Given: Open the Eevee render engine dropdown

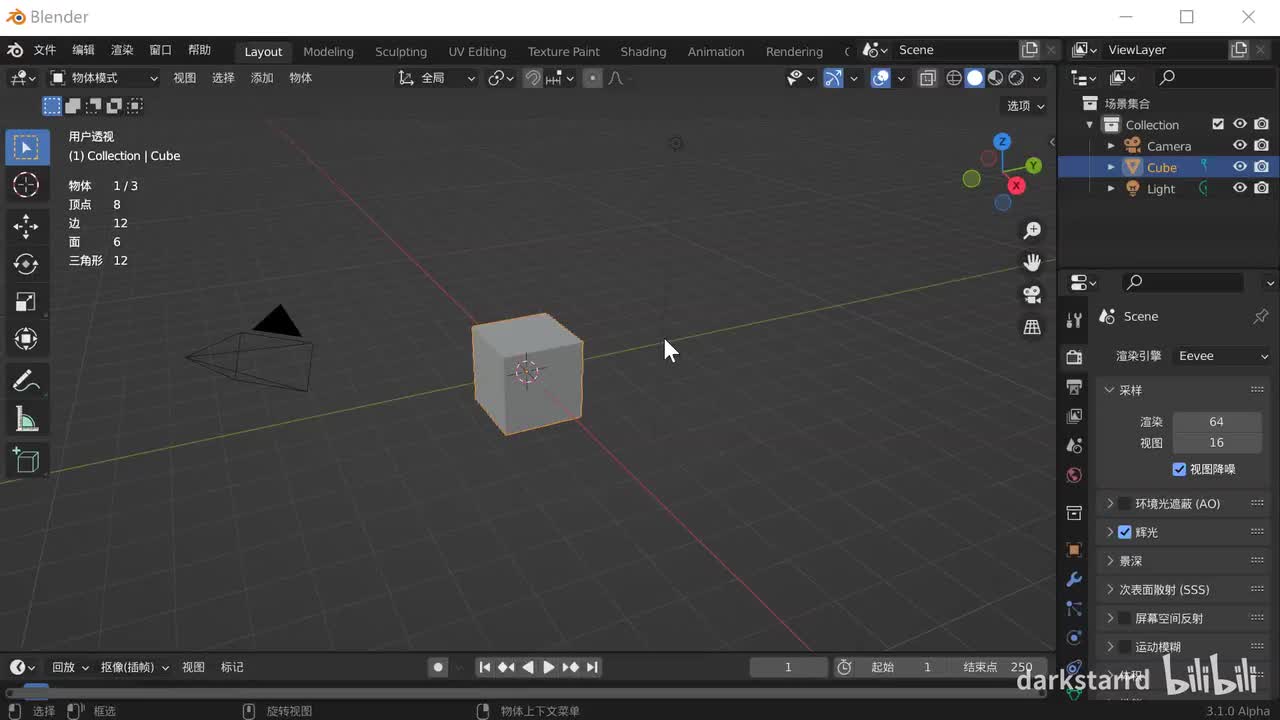Looking at the screenshot, I should [1222, 356].
